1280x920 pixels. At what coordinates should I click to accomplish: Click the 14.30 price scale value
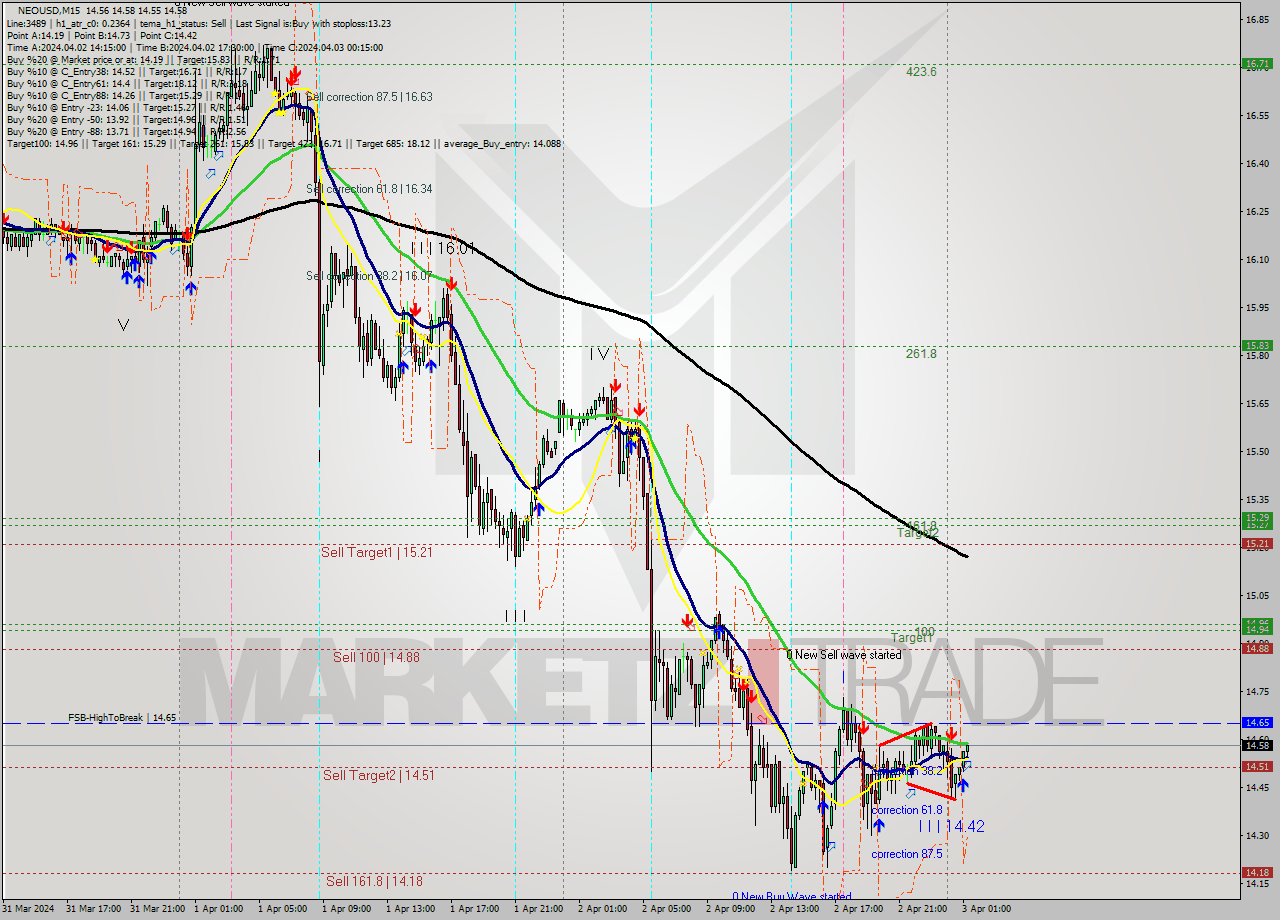click(x=1256, y=836)
